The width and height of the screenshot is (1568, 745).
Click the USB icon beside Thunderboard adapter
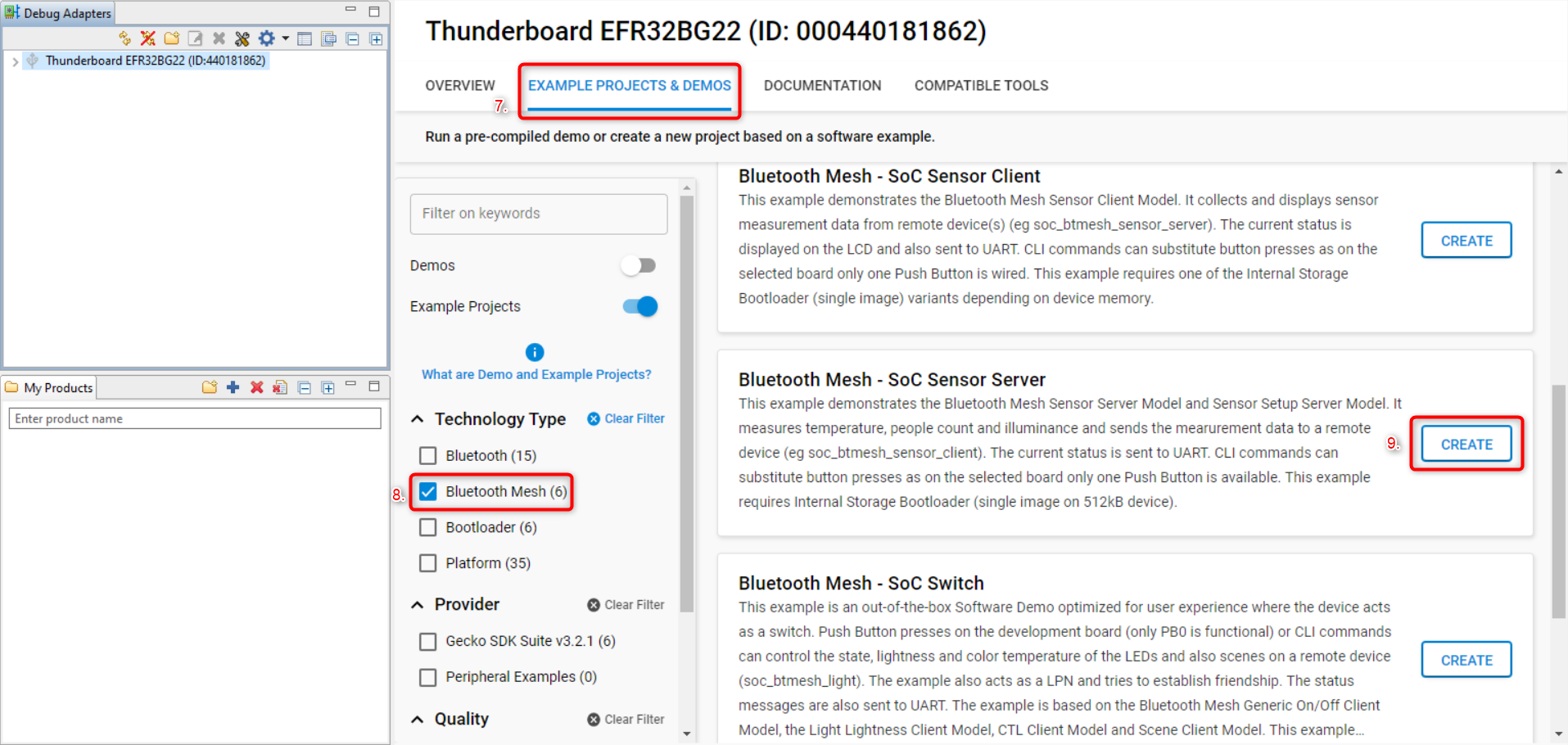click(33, 61)
